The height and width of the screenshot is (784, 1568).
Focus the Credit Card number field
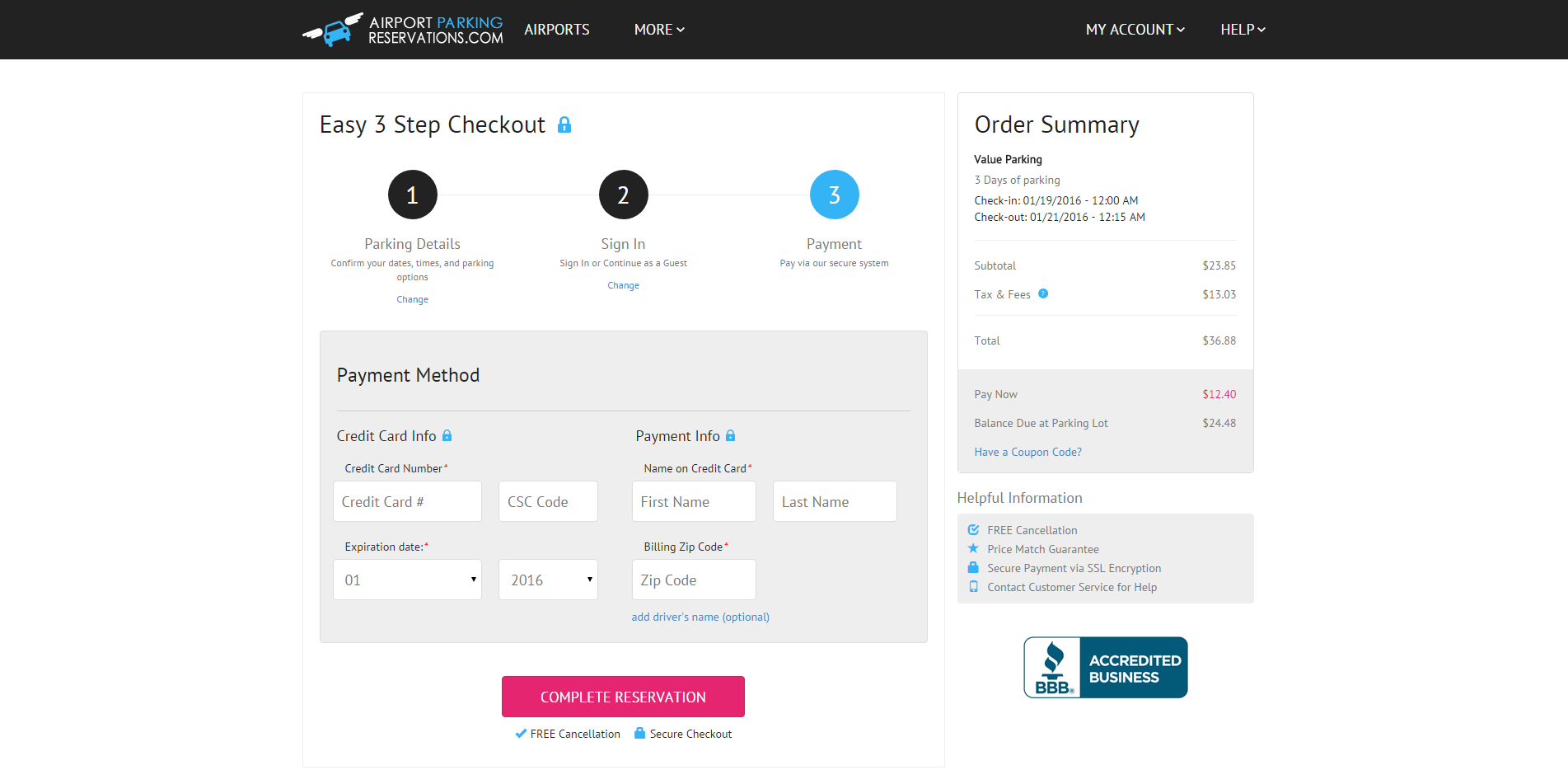pos(407,501)
